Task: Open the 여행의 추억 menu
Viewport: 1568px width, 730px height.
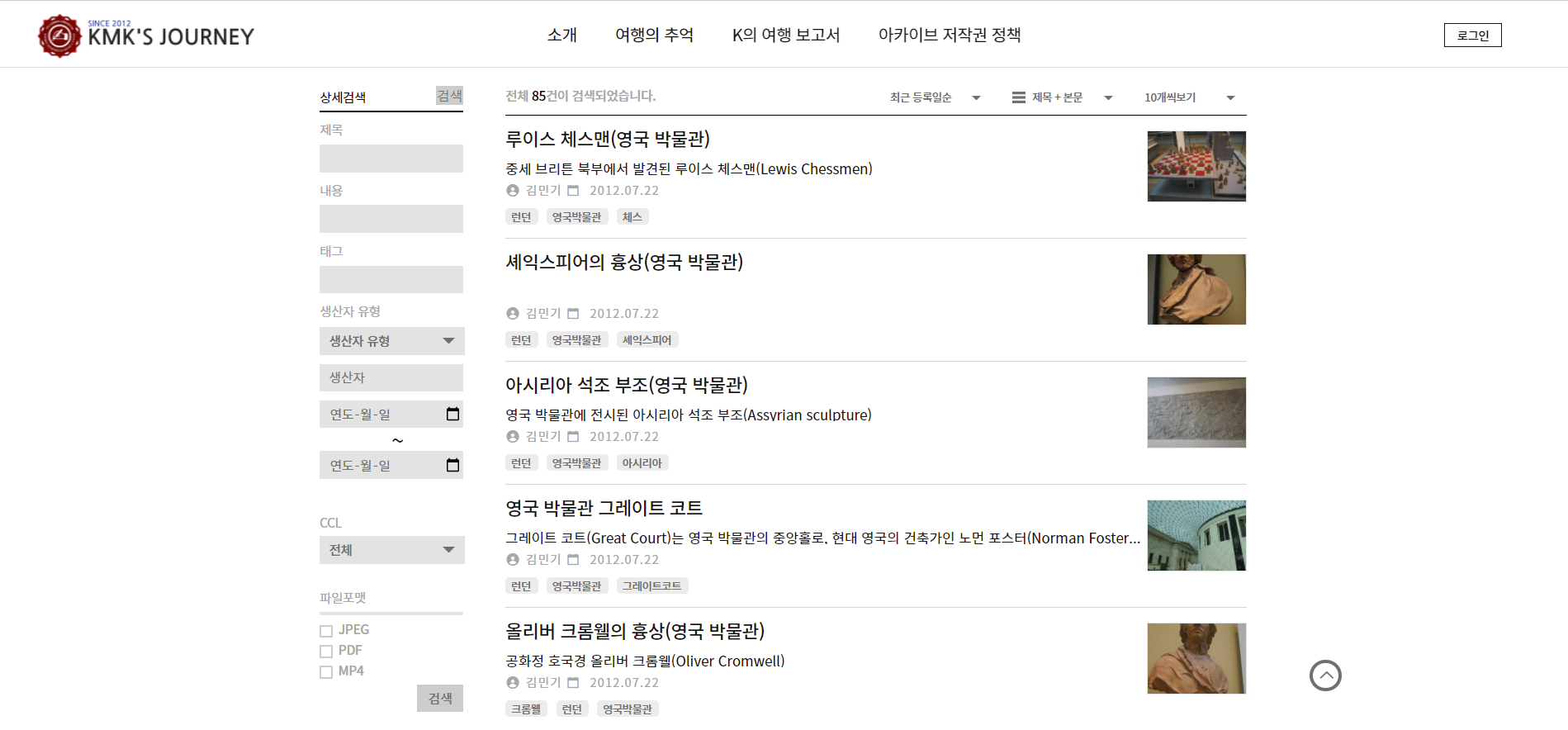Action: click(x=654, y=35)
